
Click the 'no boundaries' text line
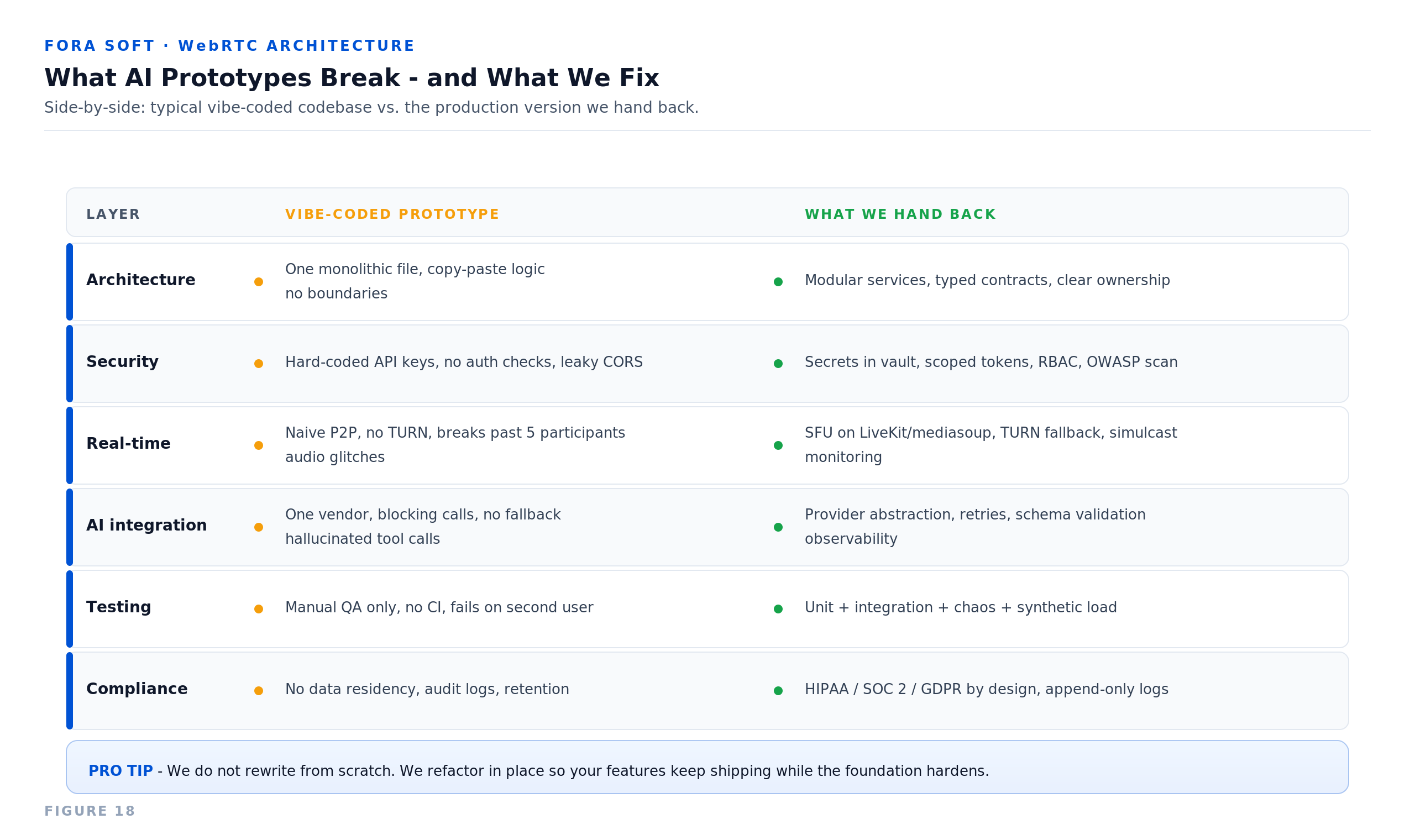pos(336,294)
